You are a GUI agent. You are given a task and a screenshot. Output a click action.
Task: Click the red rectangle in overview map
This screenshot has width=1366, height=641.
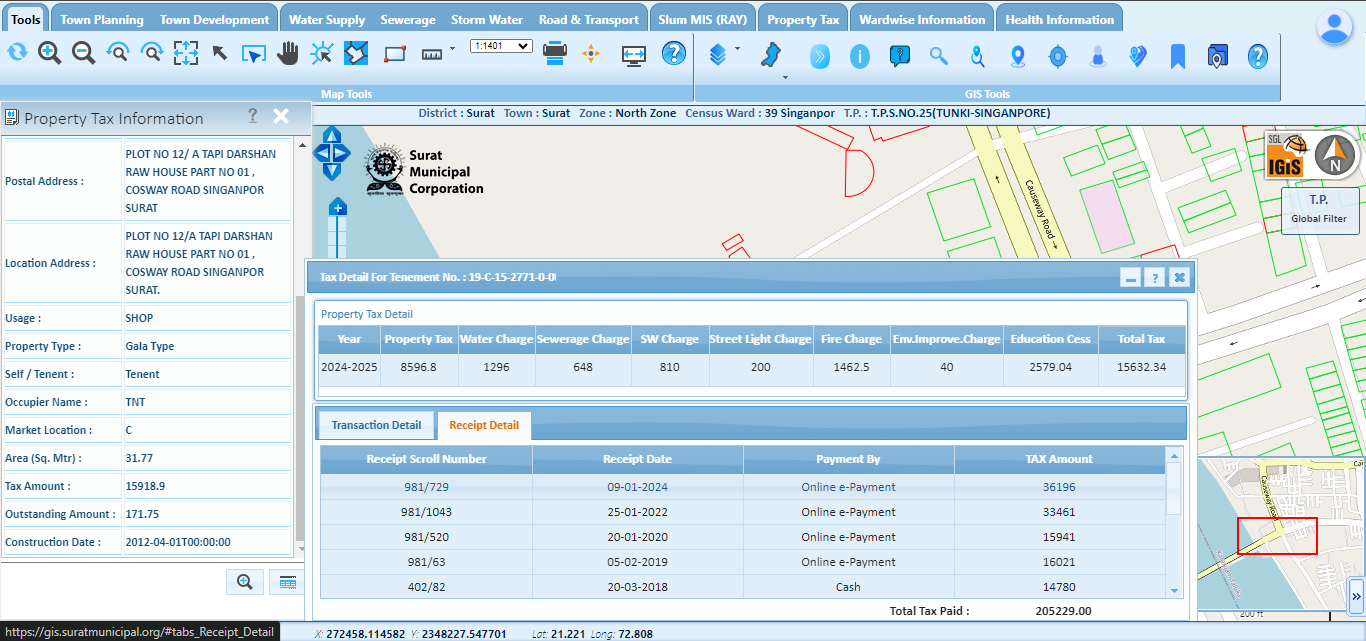coord(1277,536)
